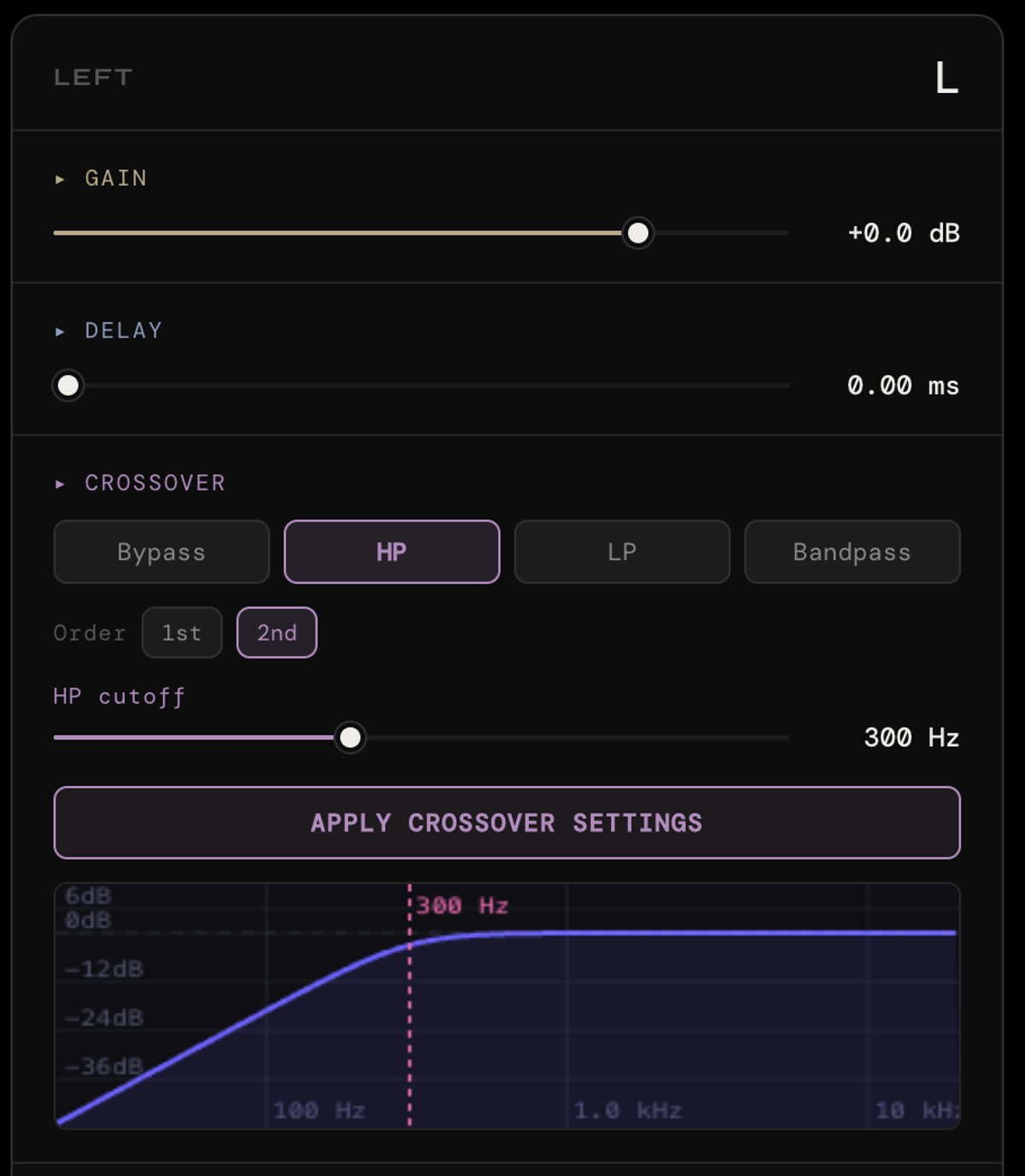The width and height of the screenshot is (1025, 1176).
Task: Click the 300 Hz cutoff value
Action: (x=911, y=738)
